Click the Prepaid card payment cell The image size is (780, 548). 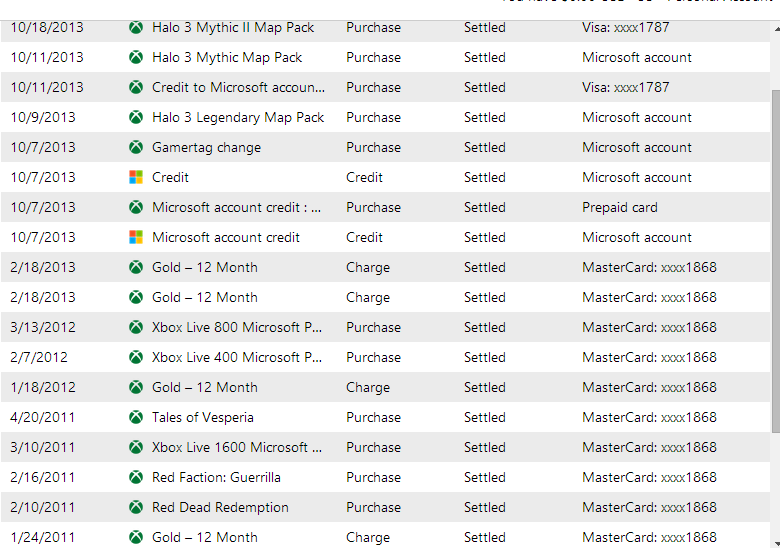tap(620, 207)
